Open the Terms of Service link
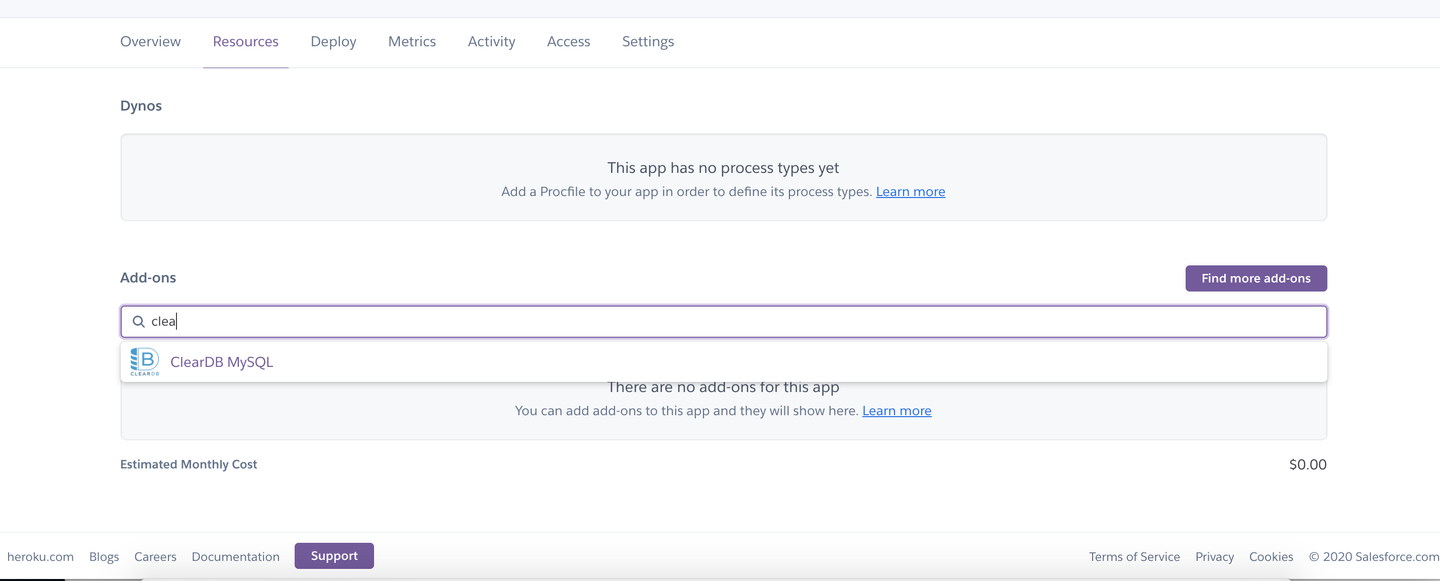Screen dimensions: 1440x581 1134,557
